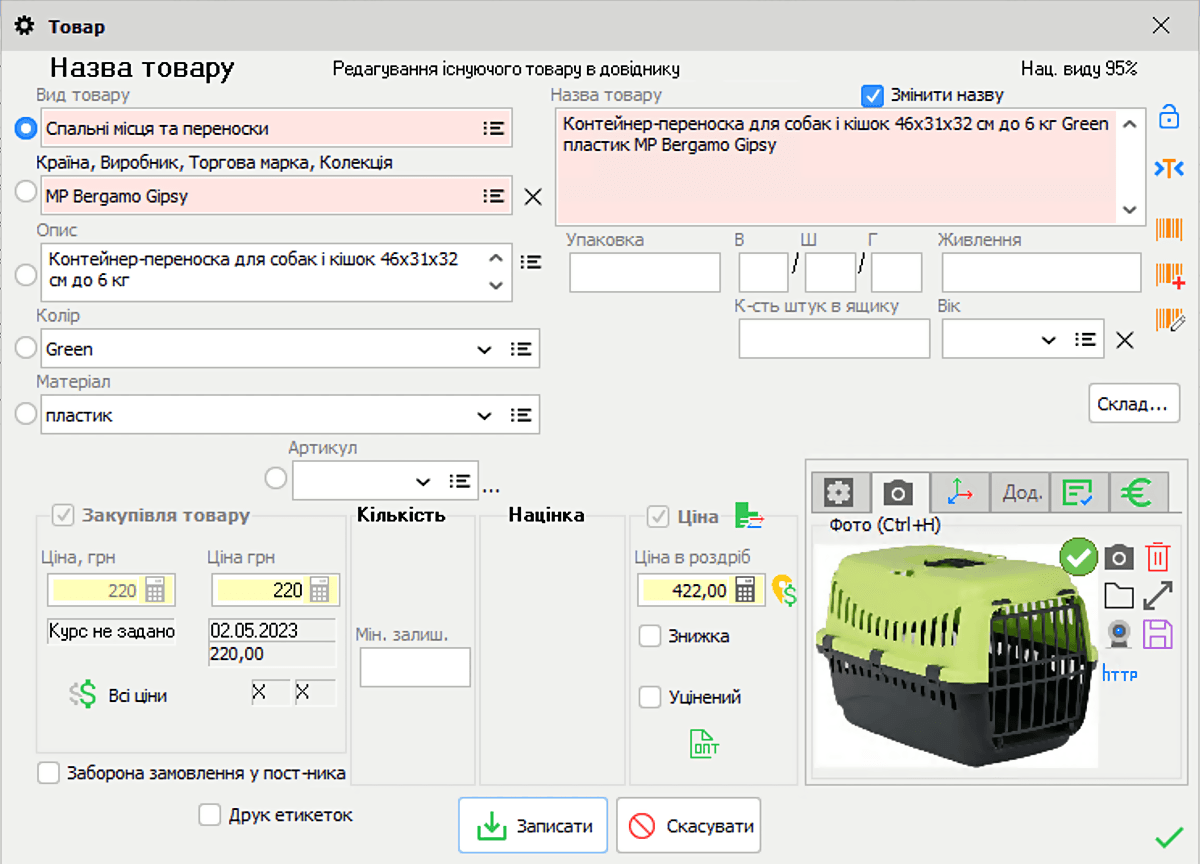Check the Уцінений checkbox
This screenshot has height=864, width=1200.
click(648, 697)
